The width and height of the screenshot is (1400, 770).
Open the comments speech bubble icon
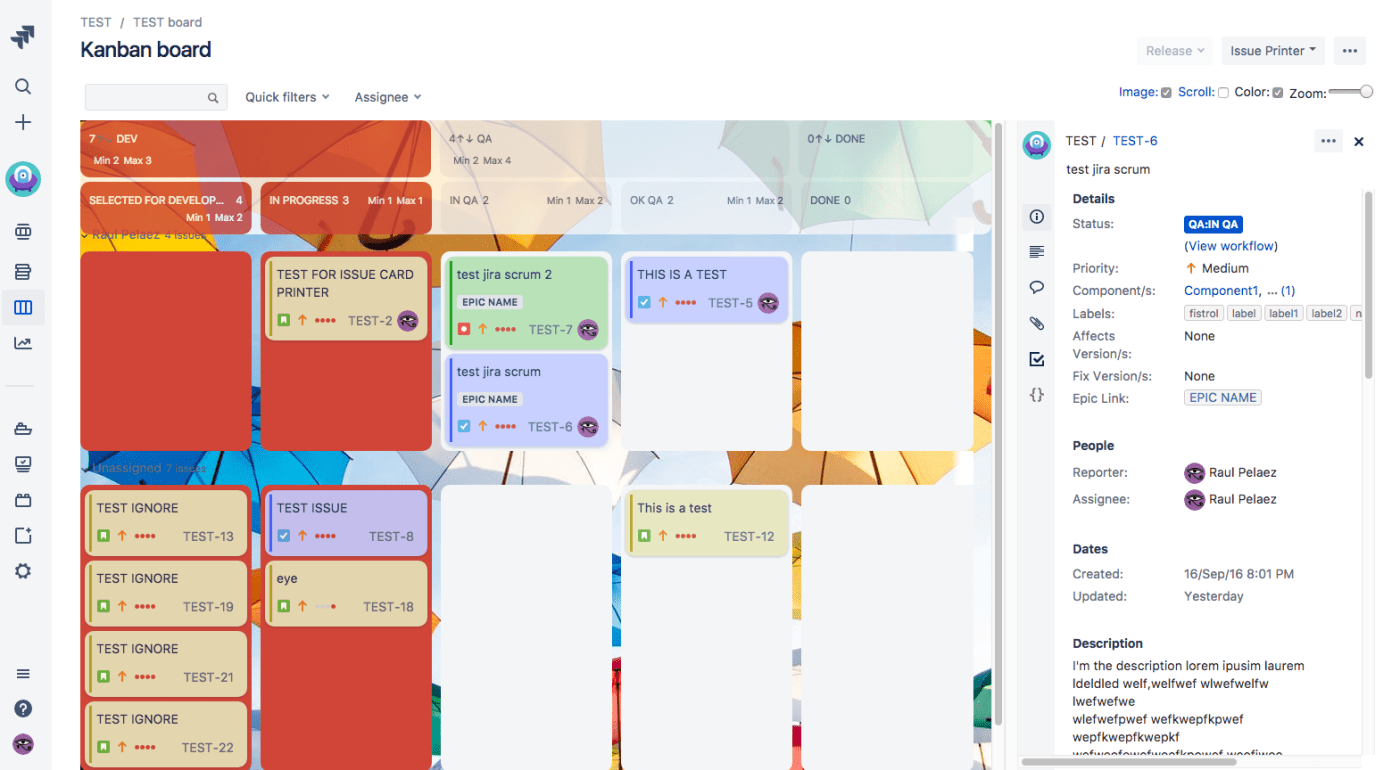(1037, 287)
